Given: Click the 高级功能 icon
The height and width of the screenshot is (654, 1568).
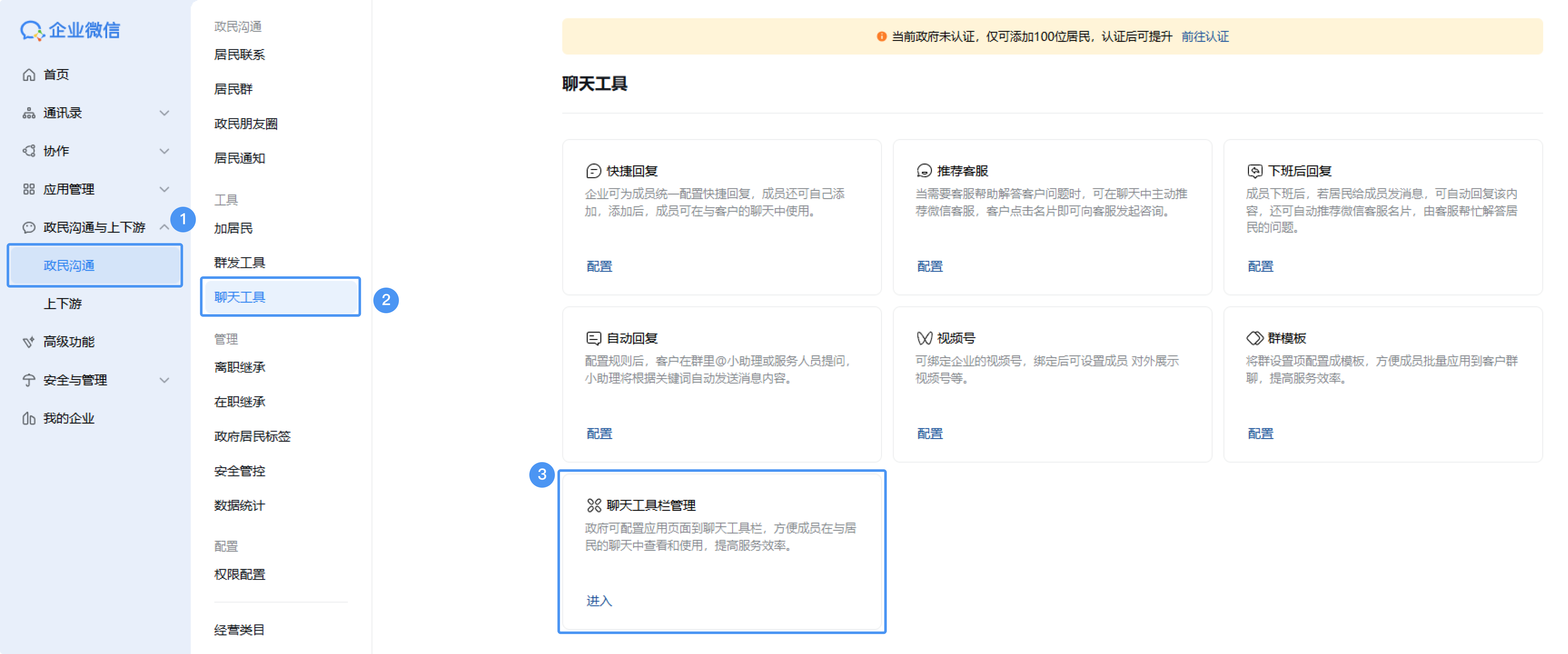Looking at the screenshot, I should tap(29, 342).
